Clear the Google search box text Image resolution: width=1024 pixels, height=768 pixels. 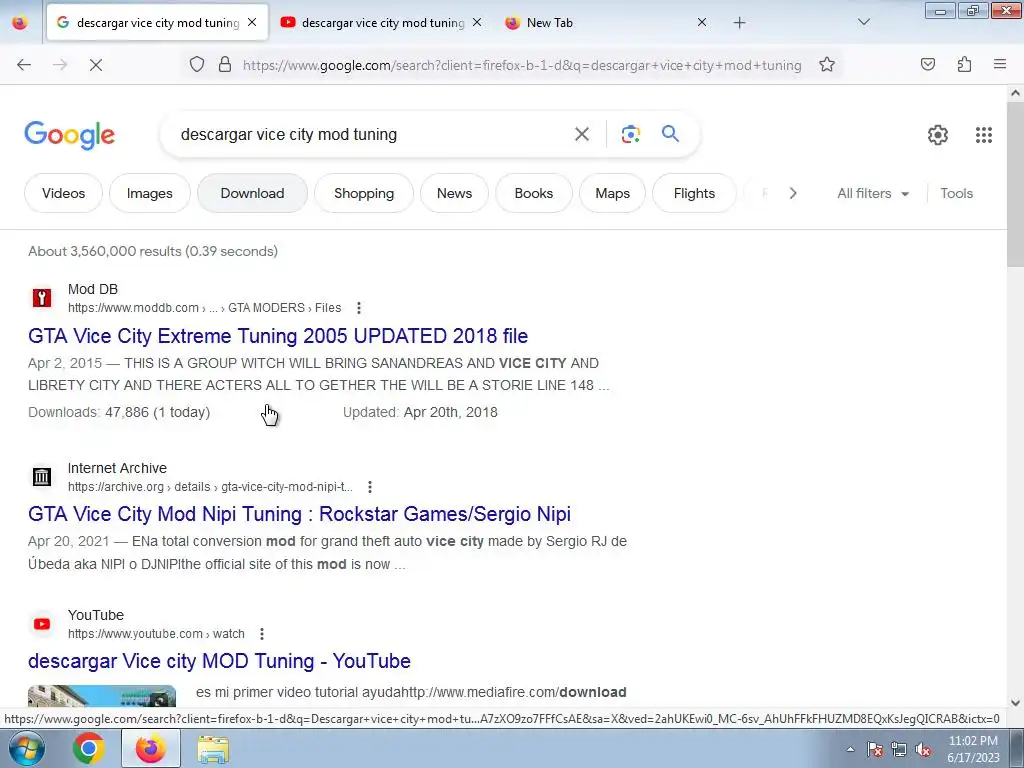tap(582, 135)
